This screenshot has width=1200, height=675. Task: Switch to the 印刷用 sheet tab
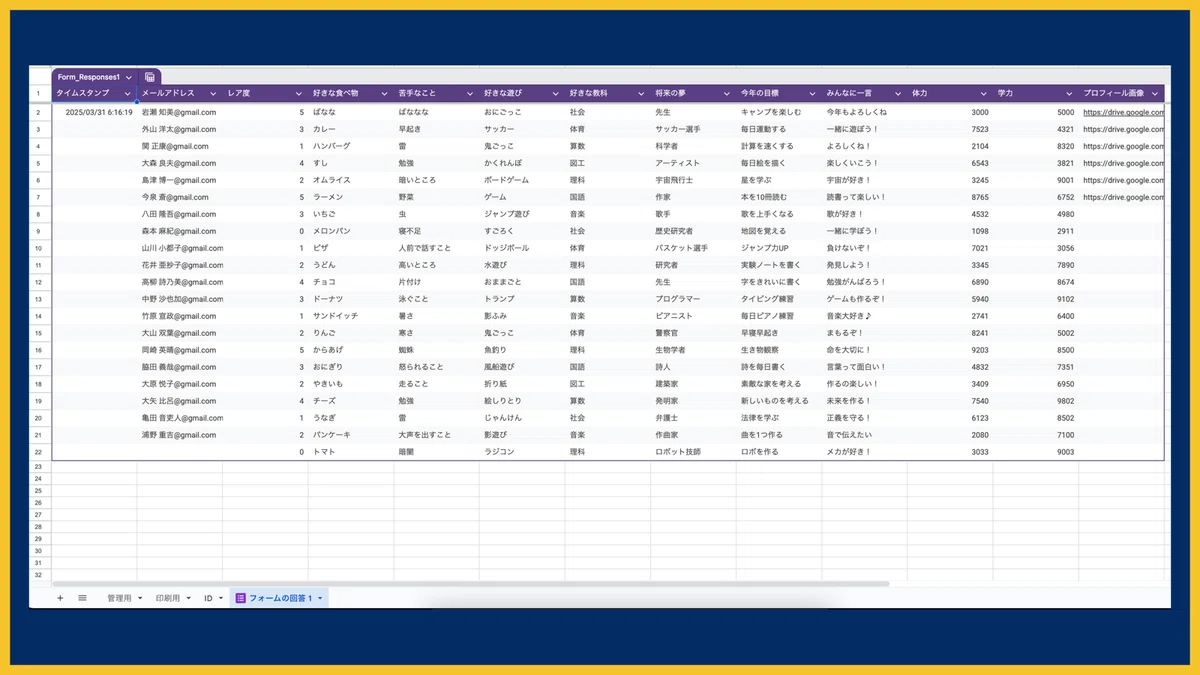click(x=168, y=598)
